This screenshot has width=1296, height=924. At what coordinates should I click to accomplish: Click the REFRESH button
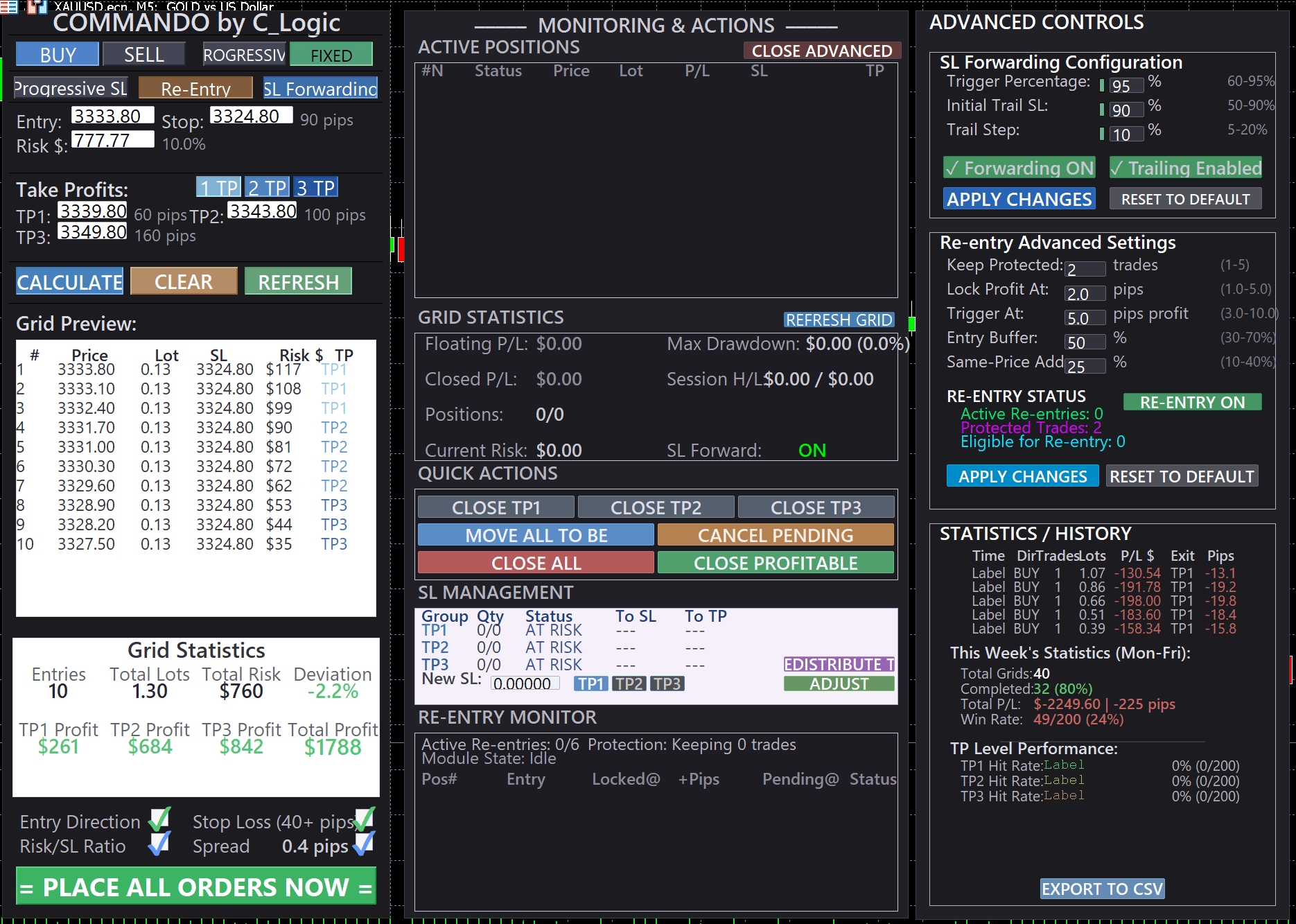[299, 281]
